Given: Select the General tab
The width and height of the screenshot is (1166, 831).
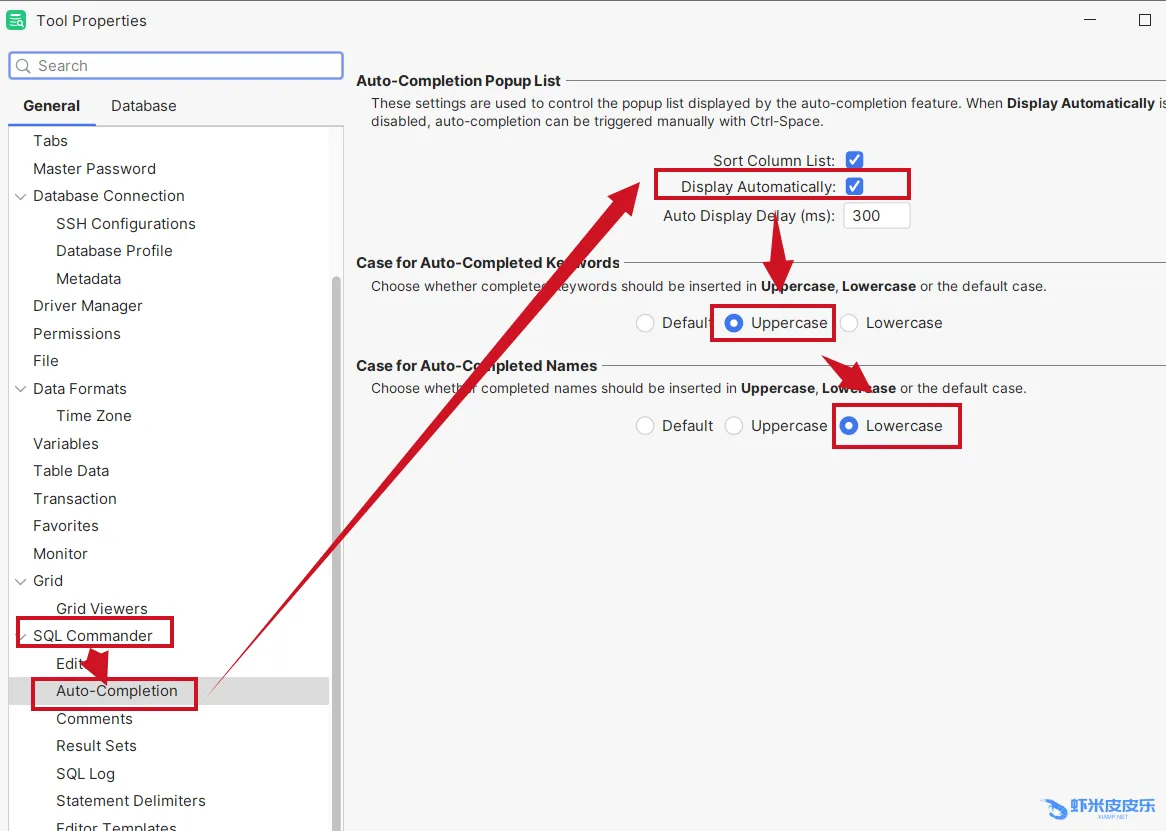Looking at the screenshot, I should (52, 106).
